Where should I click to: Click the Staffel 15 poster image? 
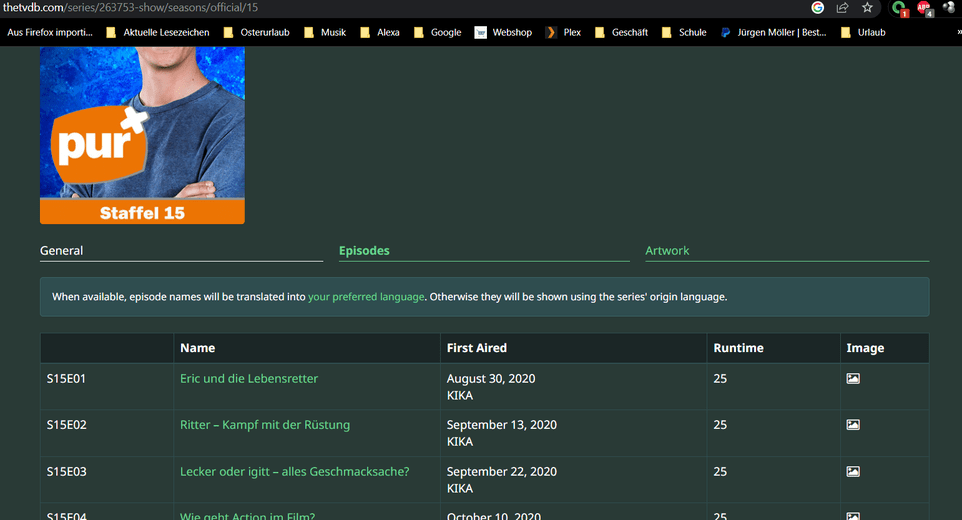tap(142, 135)
